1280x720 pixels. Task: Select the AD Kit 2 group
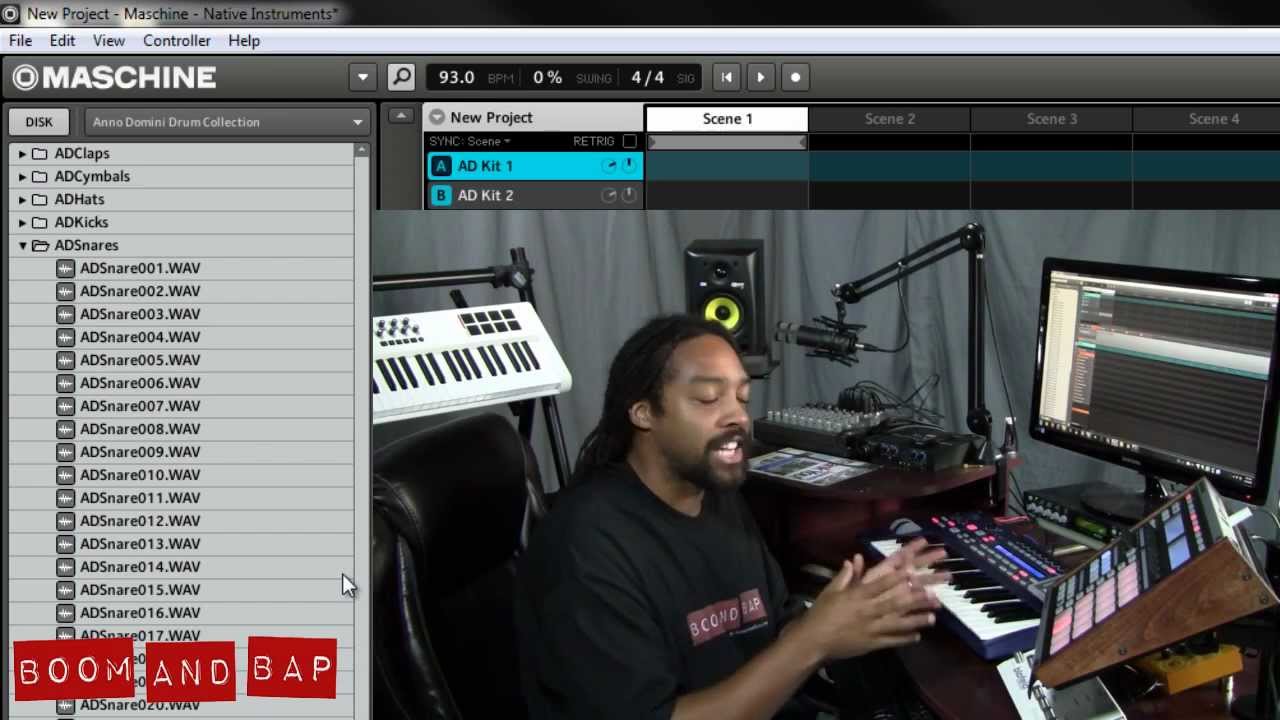point(535,195)
